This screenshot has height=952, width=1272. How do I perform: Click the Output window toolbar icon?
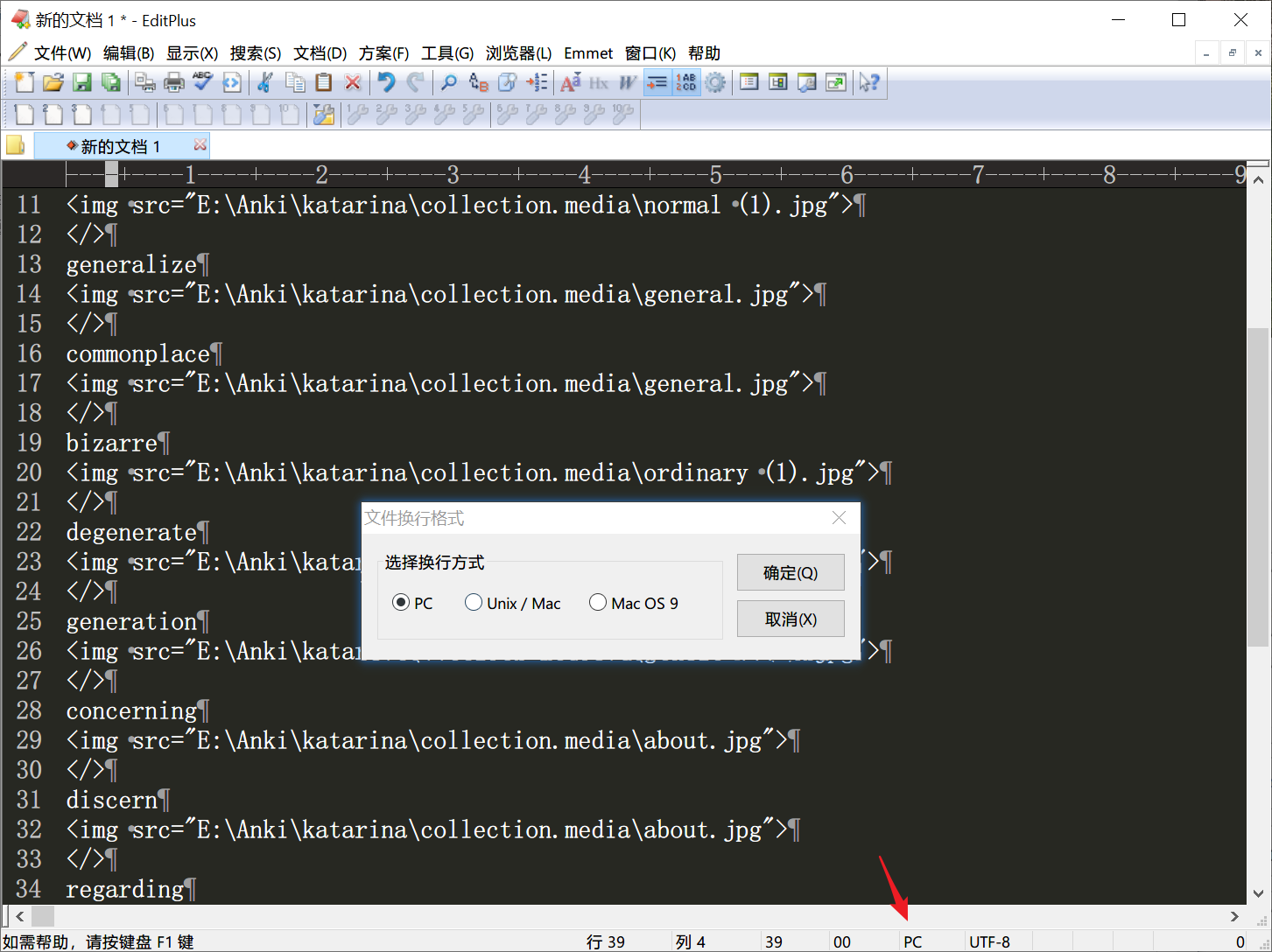[807, 82]
